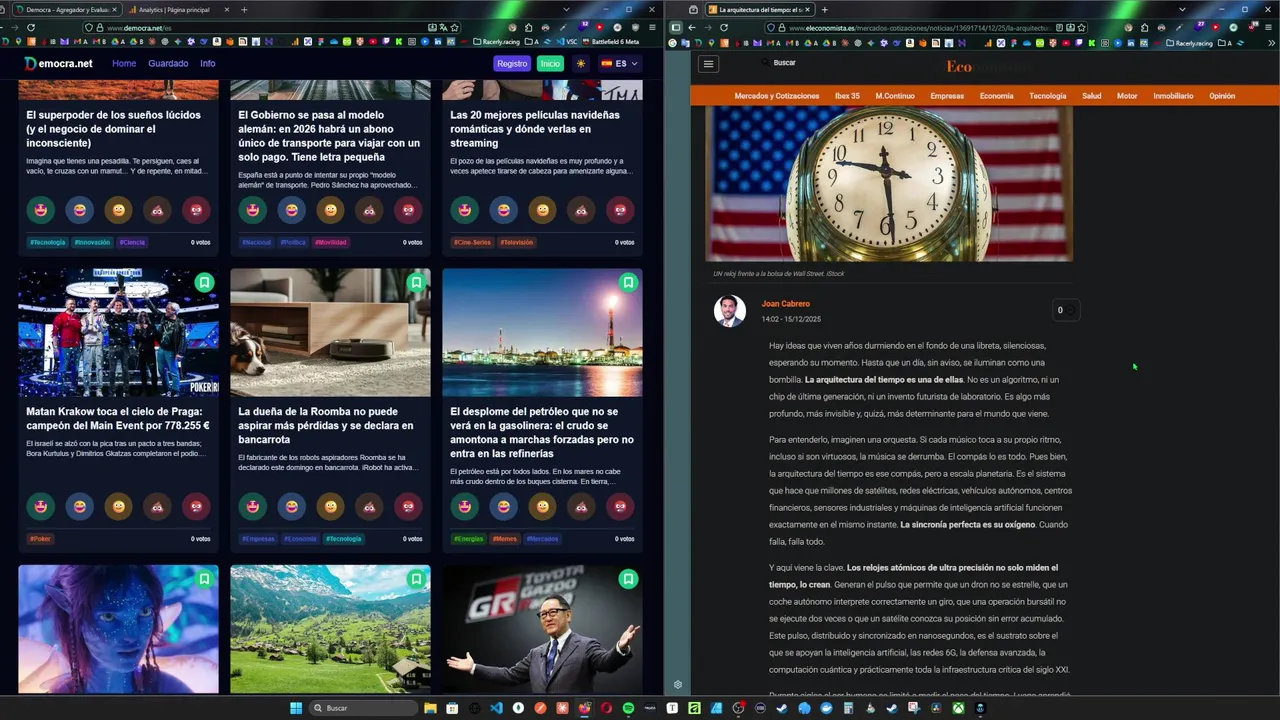The height and width of the screenshot is (720, 1280).
Task: Select the #Movilidad tag
Action: (x=331, y=242)
